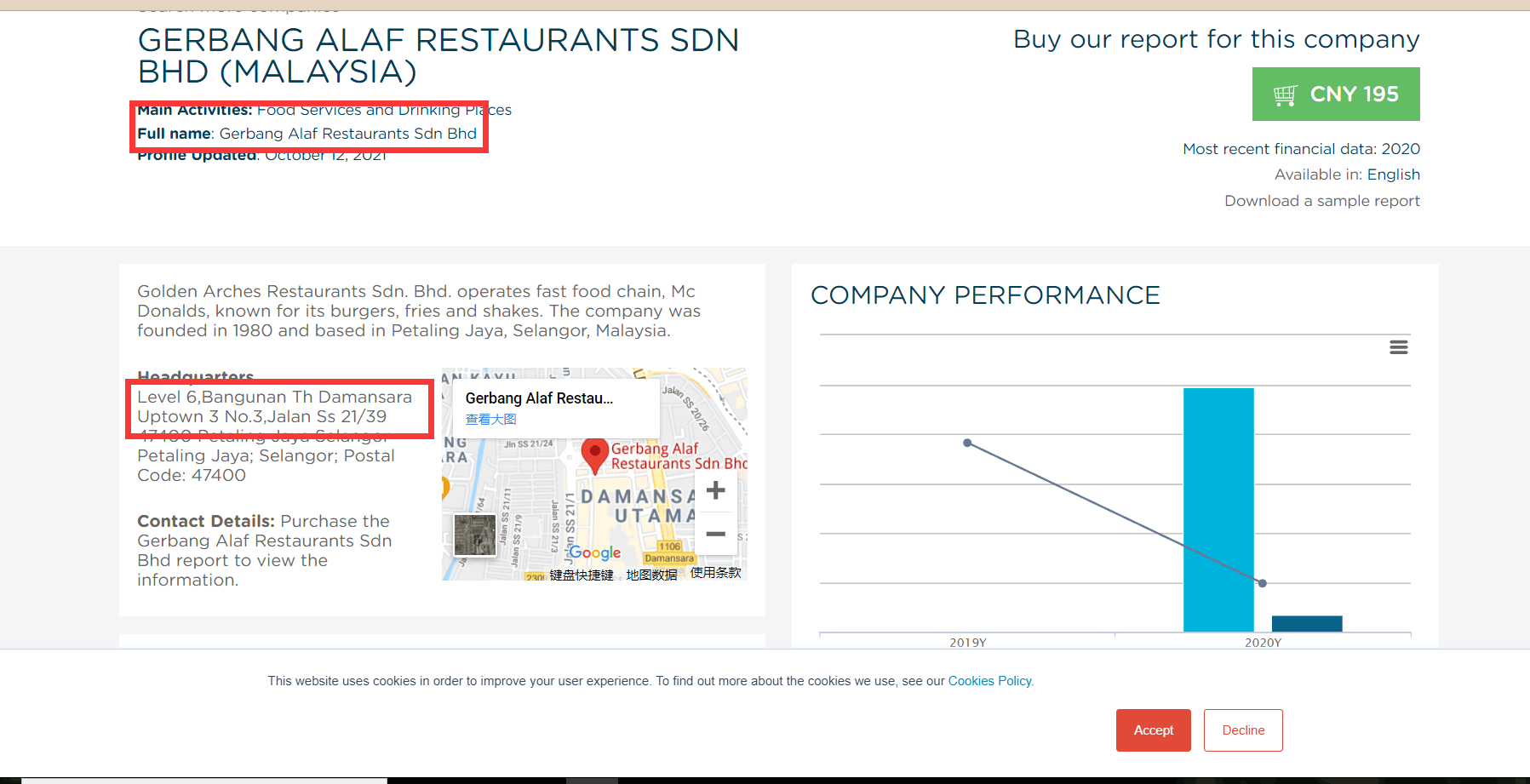Zoom in on the Google map

[716, 490]
